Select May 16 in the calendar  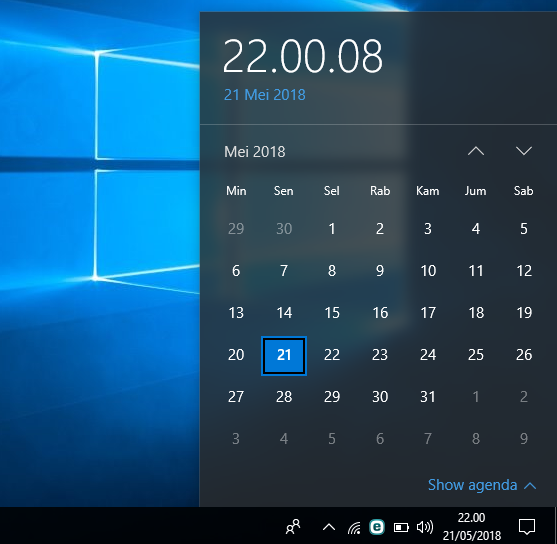380,313
